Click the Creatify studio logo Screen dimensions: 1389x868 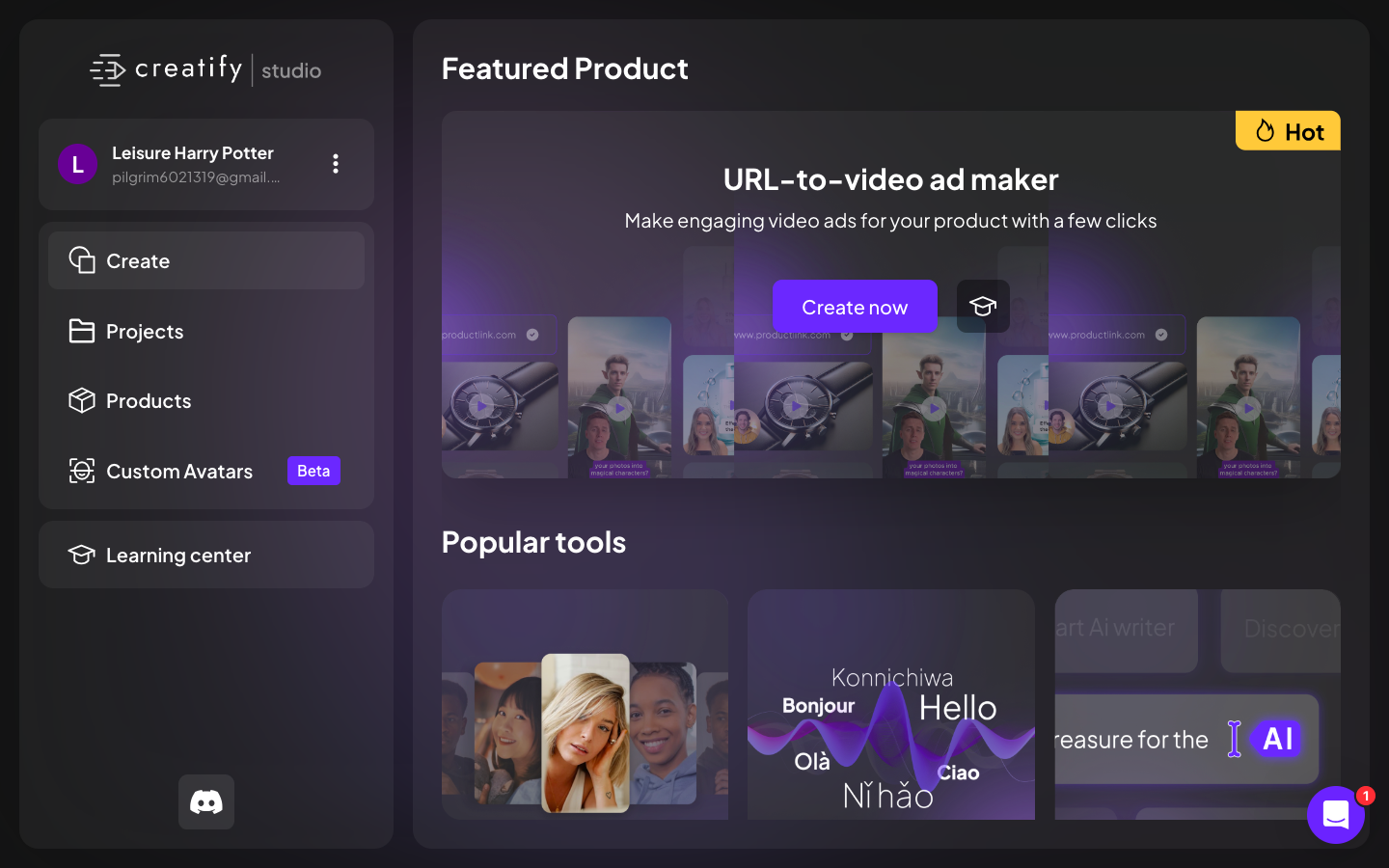205,69
